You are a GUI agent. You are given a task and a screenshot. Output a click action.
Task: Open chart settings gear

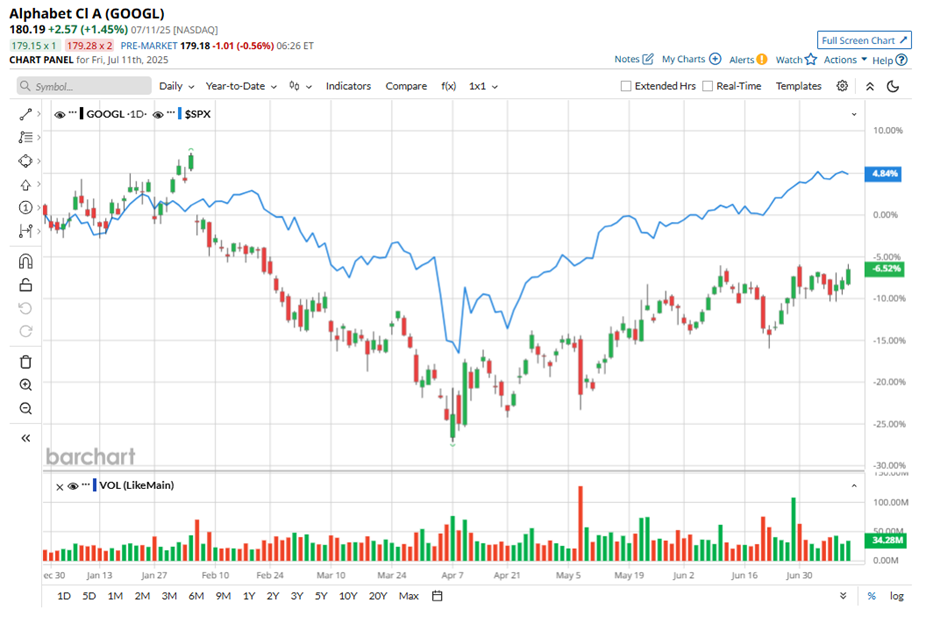pos(842,86)
